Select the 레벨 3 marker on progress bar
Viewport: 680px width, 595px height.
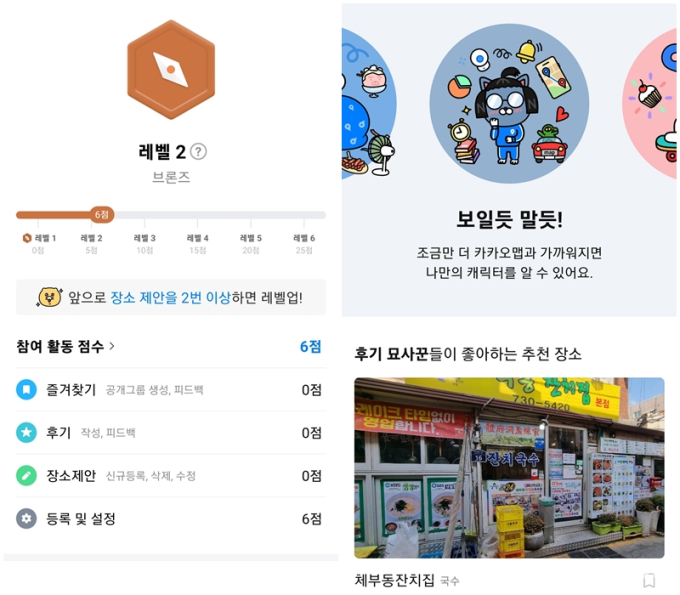click(x=144, y=243)
